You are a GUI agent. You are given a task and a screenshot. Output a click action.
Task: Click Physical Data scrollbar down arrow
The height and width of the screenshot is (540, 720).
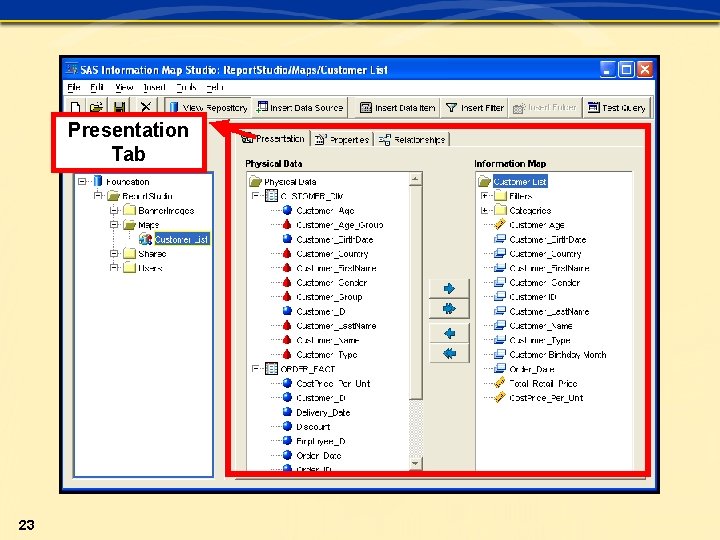point(415,463)
